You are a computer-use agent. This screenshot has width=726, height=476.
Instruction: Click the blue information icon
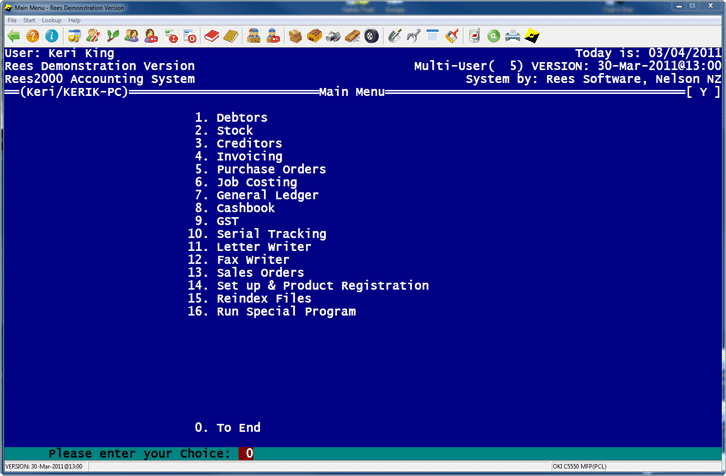click(50, 36)
